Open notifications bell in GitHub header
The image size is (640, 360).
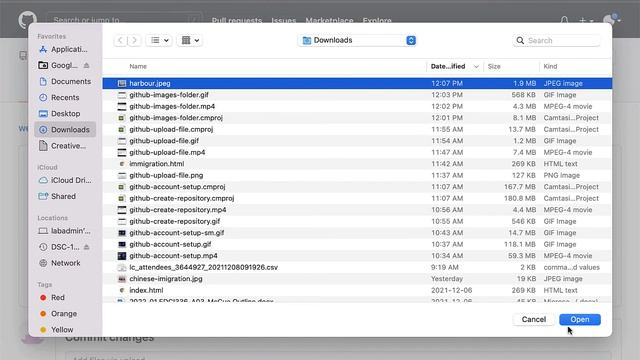pyautogui.click(x=564, y=20)
